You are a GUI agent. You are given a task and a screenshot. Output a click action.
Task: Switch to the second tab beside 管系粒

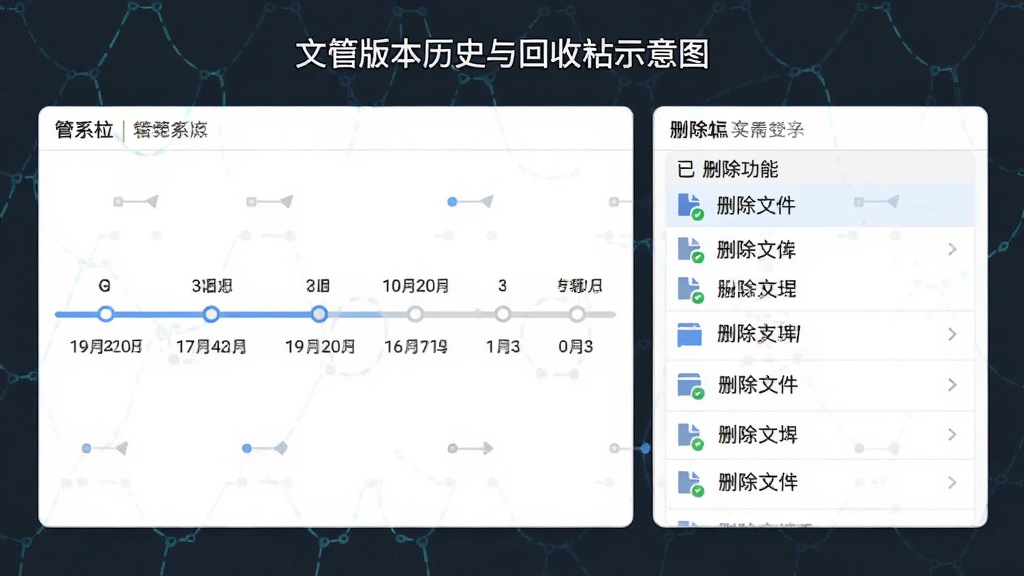point(170,129)
